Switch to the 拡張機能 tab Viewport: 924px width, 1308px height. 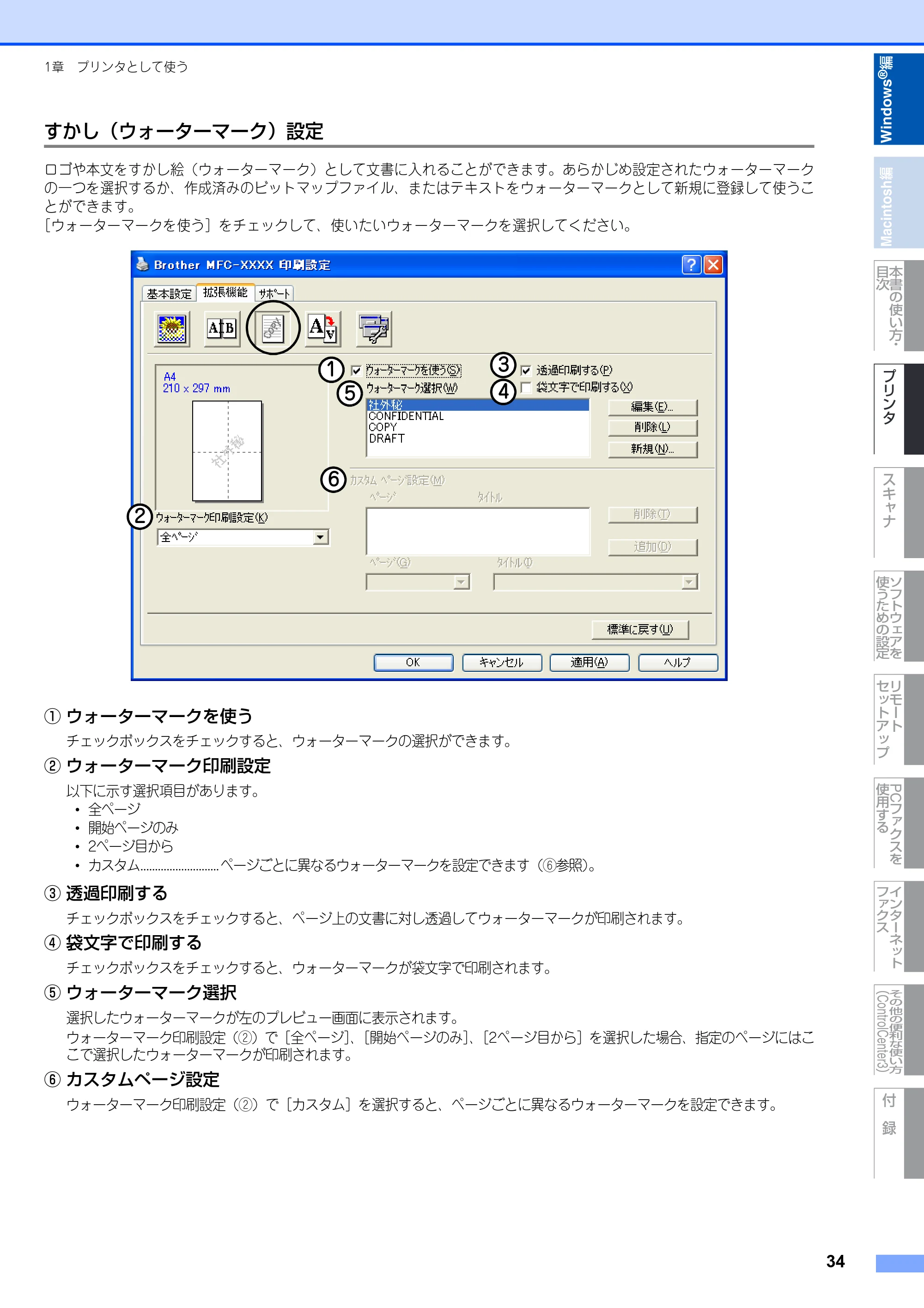click(x=225, y=292)
